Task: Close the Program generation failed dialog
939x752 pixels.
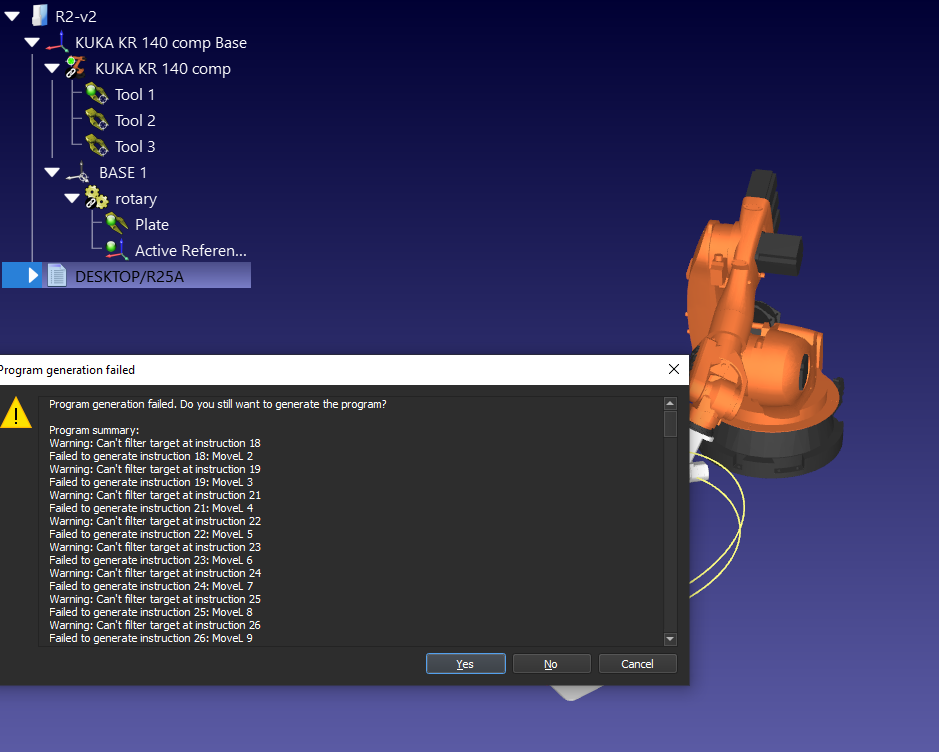Action: 674,369
